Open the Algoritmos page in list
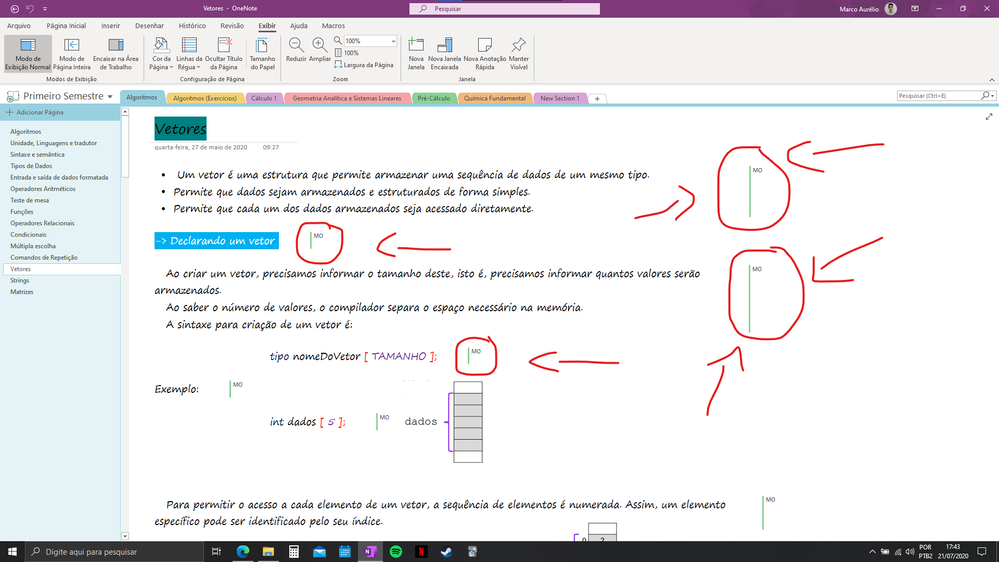Viewport: 999px width, 562px height. [25, 131]
